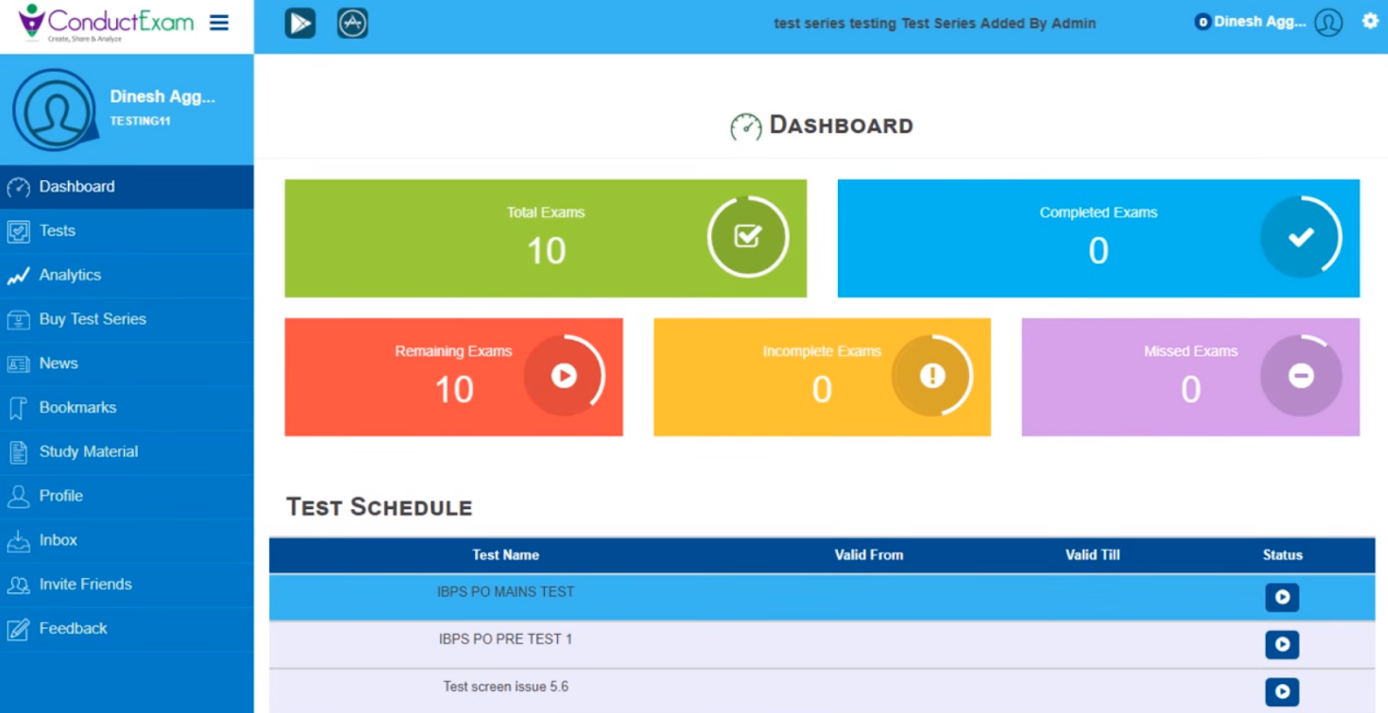Open Tests in the sidebar

coord(57,231)
